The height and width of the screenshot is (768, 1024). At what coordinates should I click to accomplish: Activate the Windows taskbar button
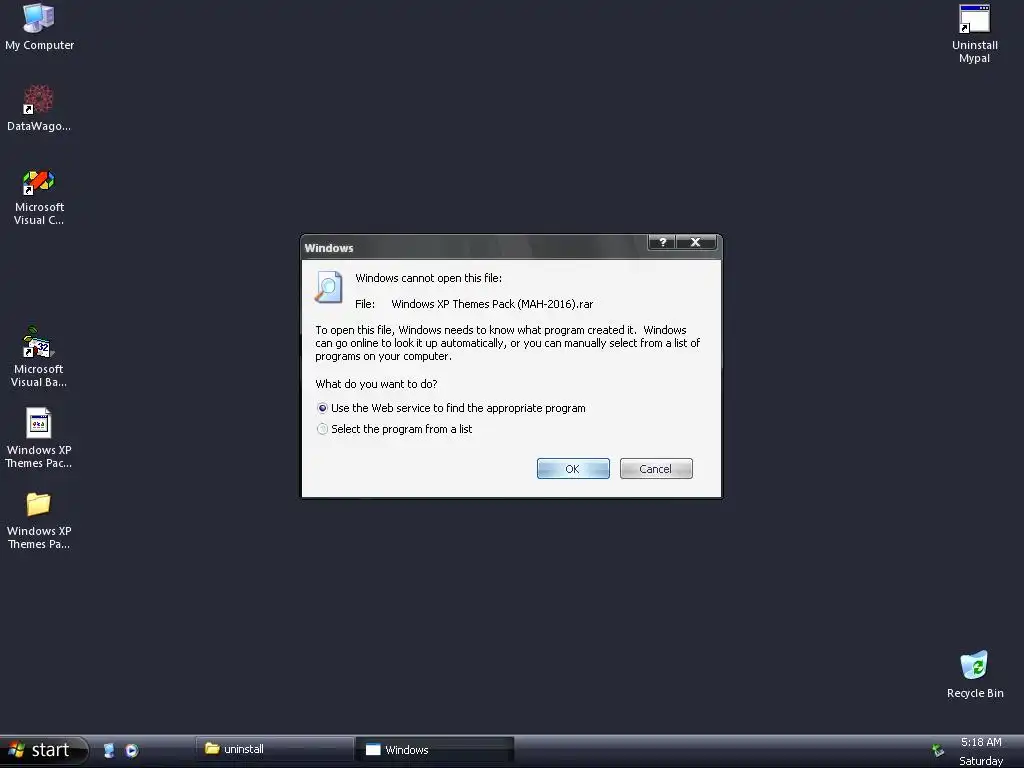434,750
